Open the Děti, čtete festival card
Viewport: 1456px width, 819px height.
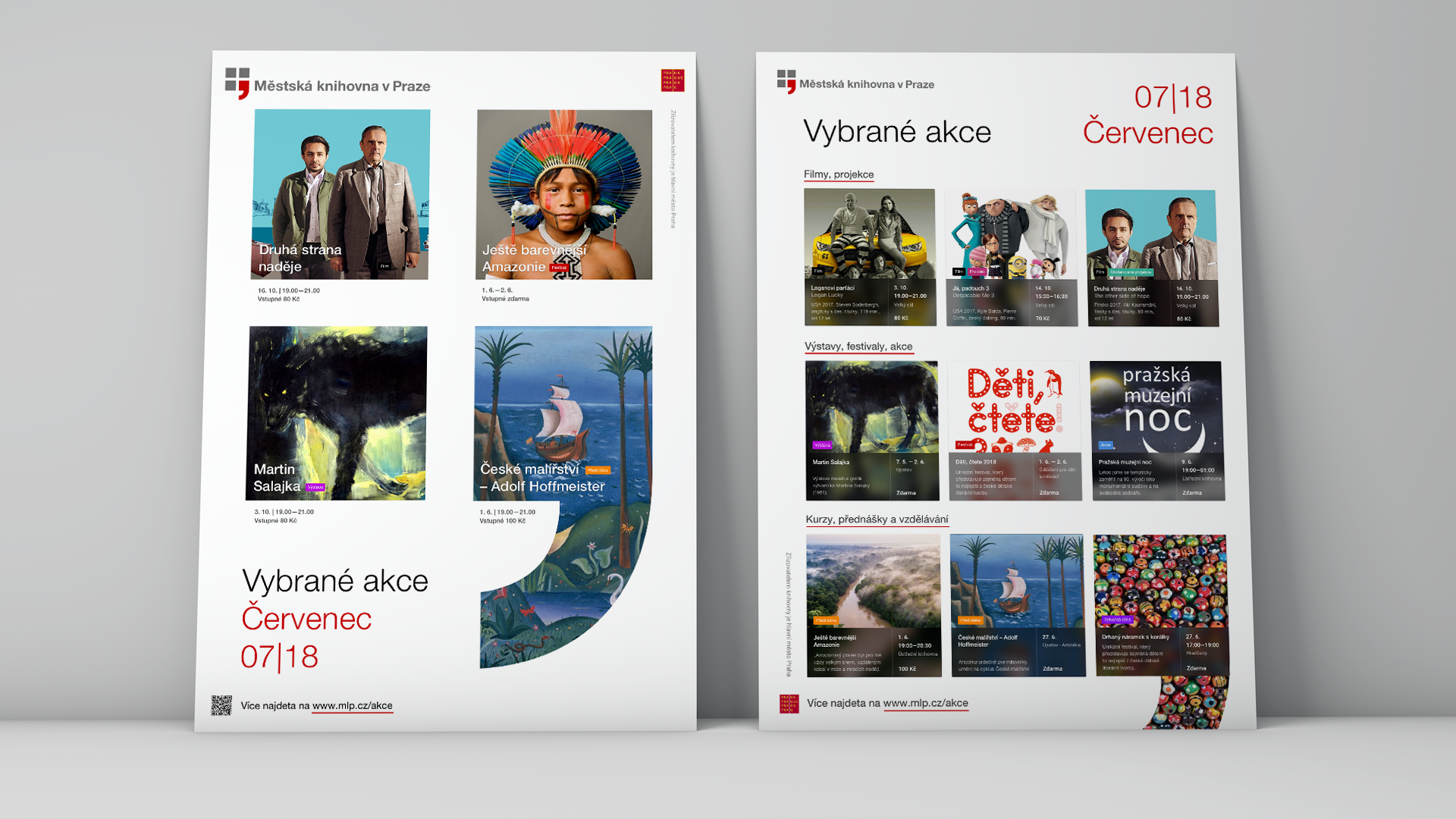[x=1014, y=430]
